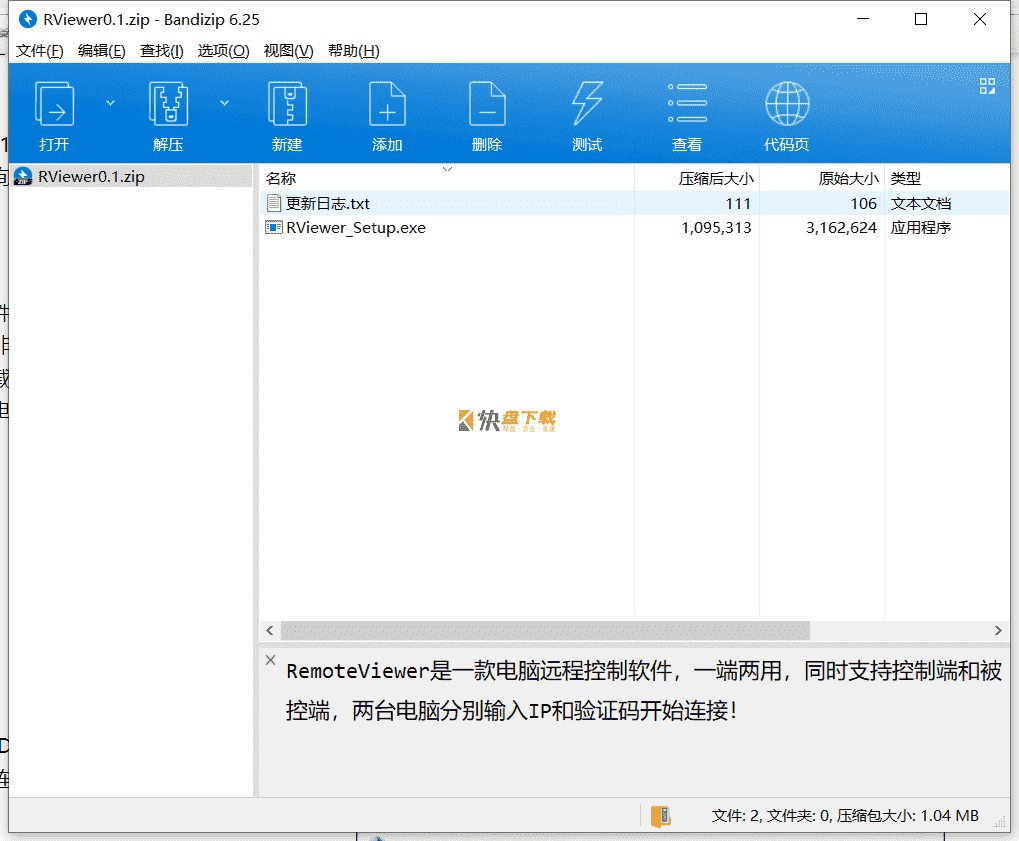Viewport: 1019px width, 841px height.
Task: Open the 选项(O) menu
Action: click(x=223, y=51)
